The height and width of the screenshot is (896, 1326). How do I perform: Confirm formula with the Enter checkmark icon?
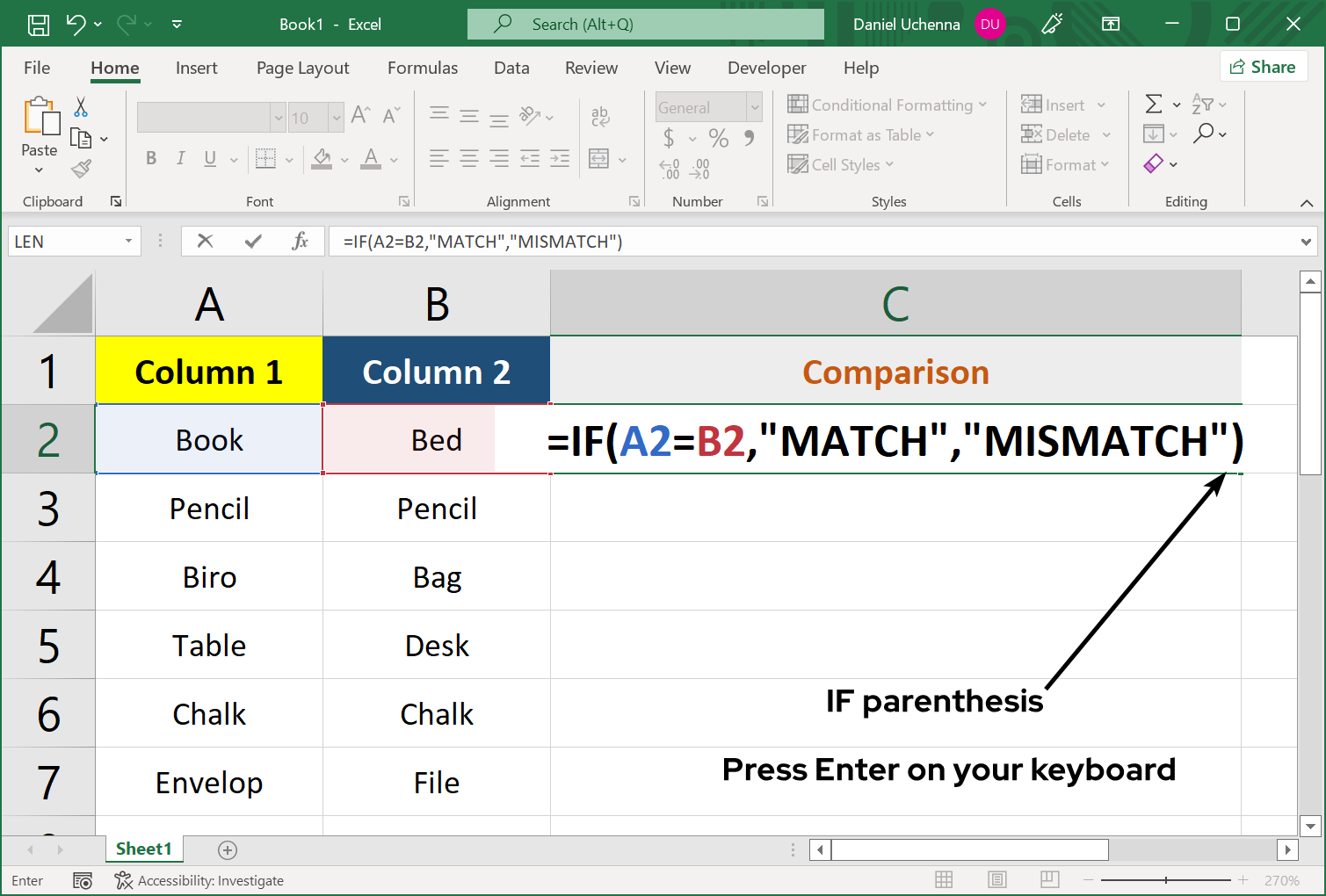[253, 242]
